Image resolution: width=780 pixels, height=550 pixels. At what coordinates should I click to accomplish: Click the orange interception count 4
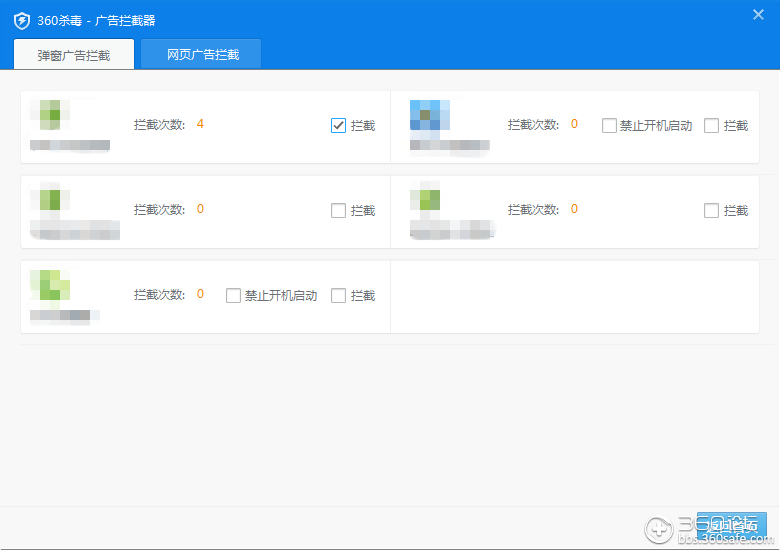pyautogui.click(x=201, y=124)
